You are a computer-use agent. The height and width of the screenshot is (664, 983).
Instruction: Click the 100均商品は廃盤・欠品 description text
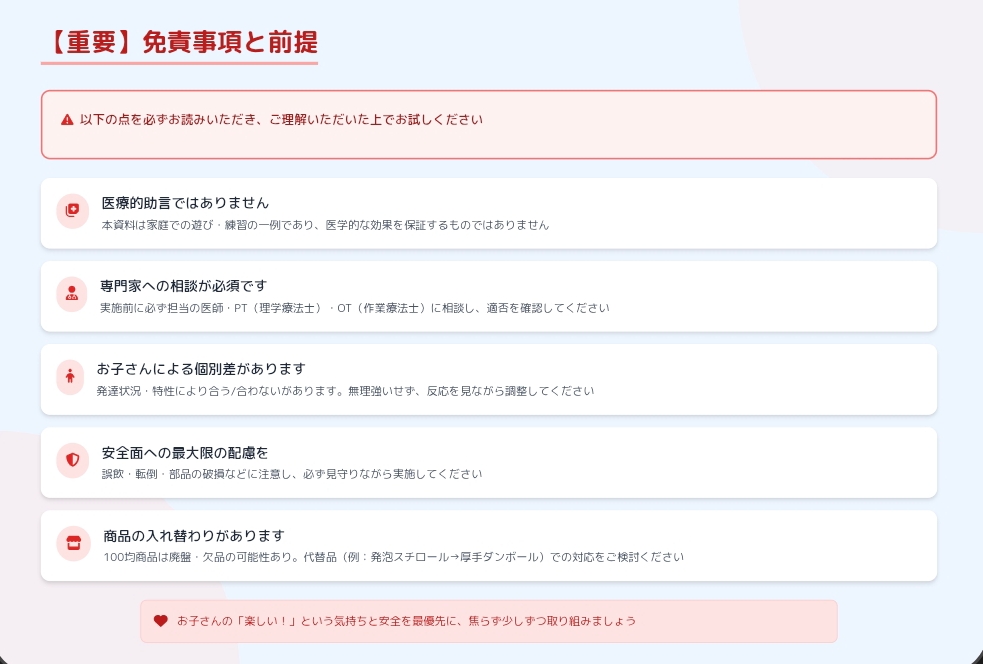point(393,557)
